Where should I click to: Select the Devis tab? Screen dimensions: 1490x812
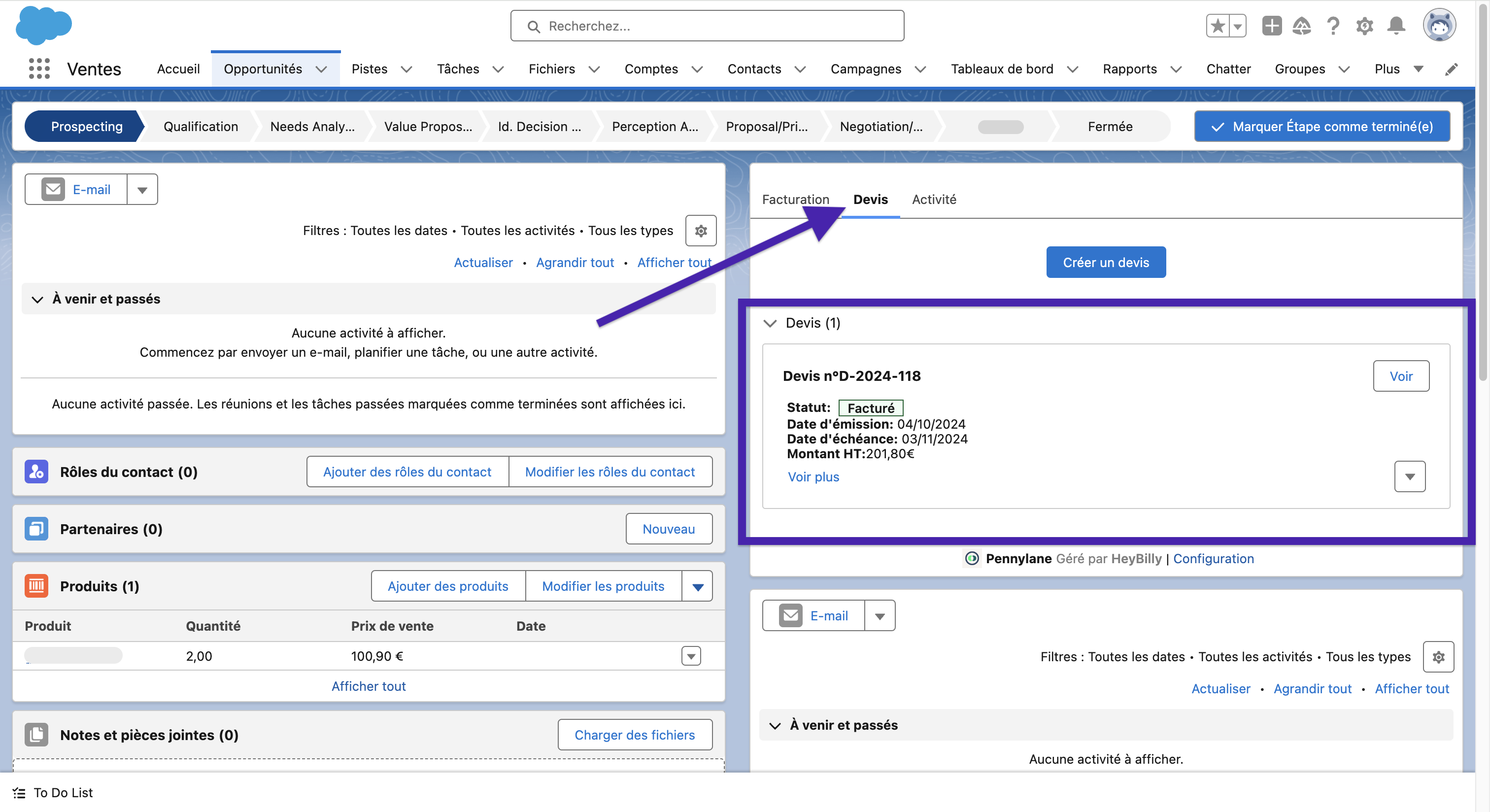point(871,200)
